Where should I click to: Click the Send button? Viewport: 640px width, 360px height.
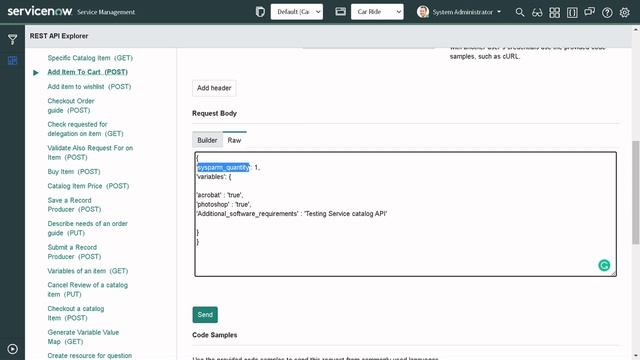(205, 315)
